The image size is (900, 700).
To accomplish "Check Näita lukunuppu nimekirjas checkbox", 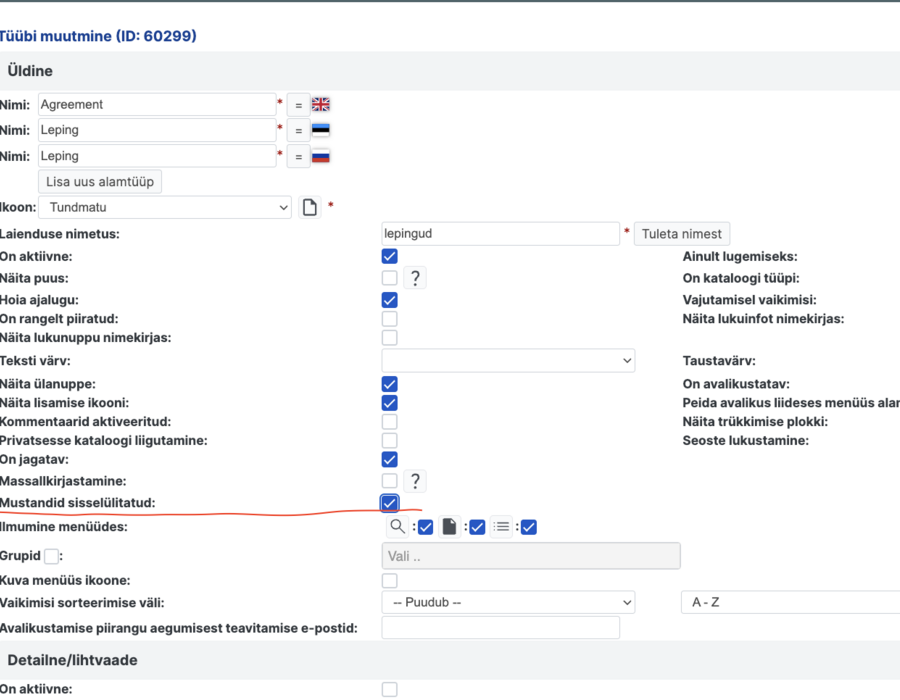I will tap(390, 338).
